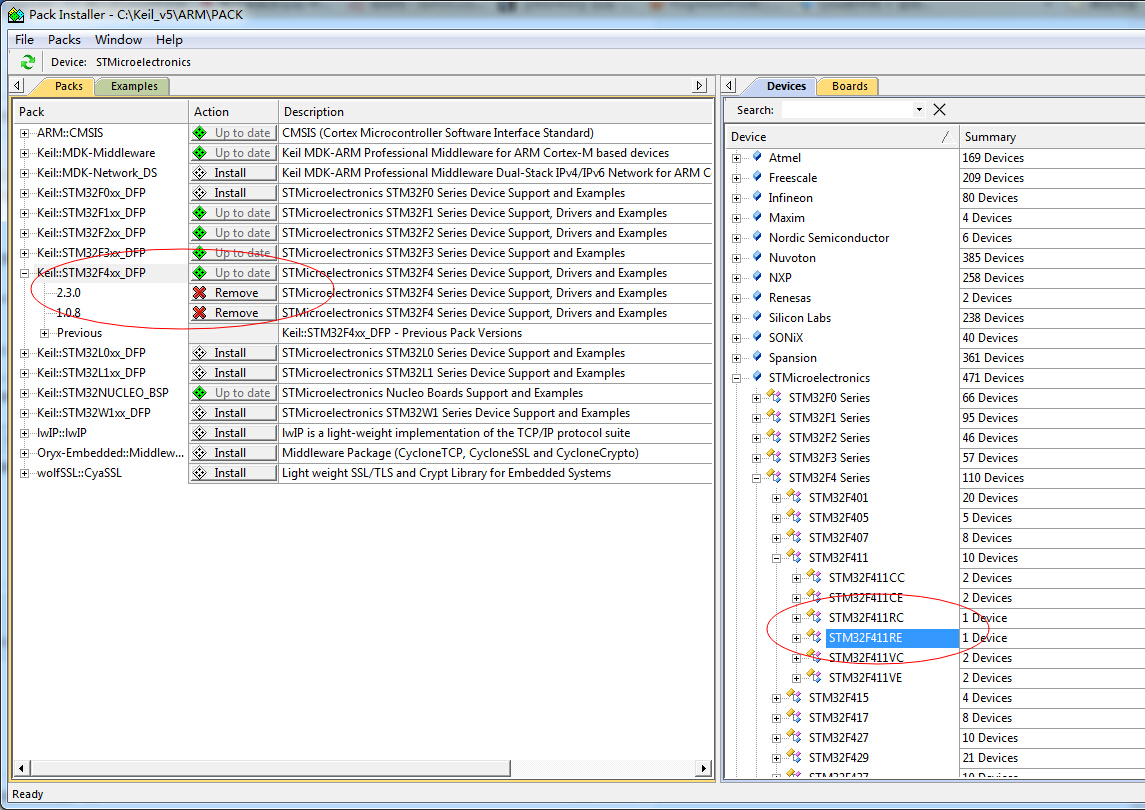The width and height of the screenshot is (1145, 810).
Task: Click the blue Atmel vendor icon
Action: tap(757, 156)
